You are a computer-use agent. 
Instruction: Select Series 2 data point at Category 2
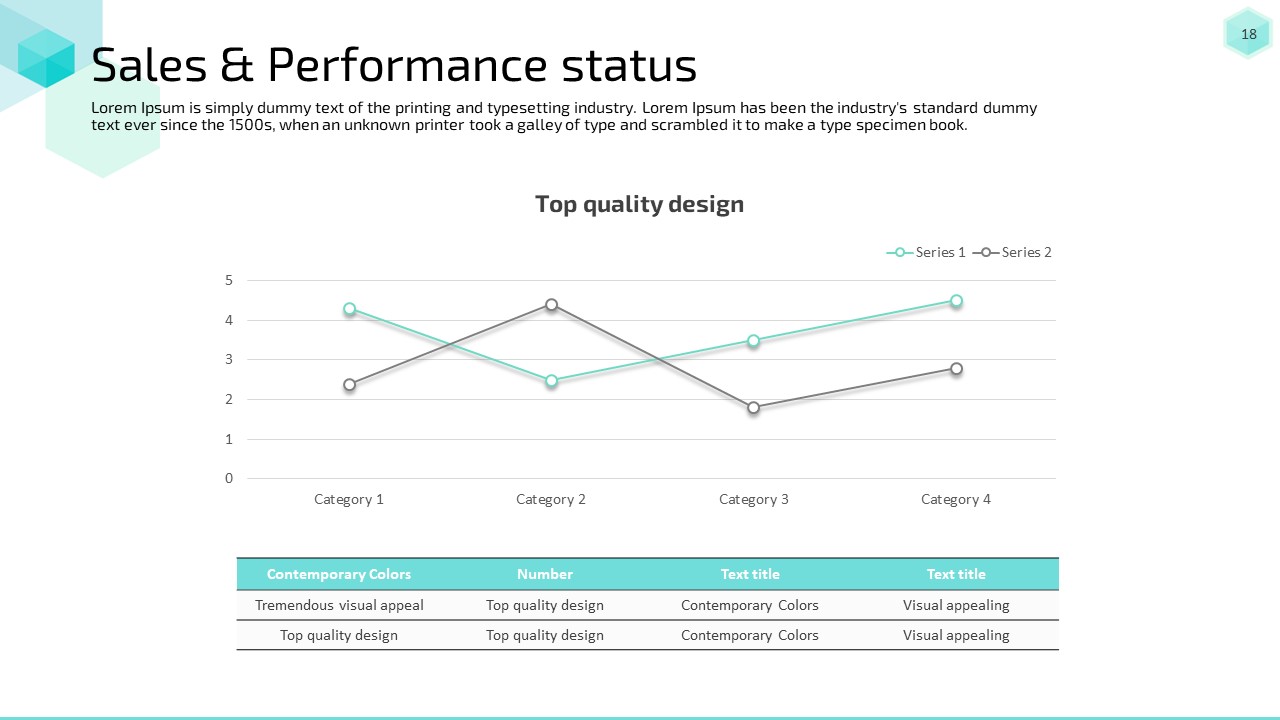coord(551,304)
